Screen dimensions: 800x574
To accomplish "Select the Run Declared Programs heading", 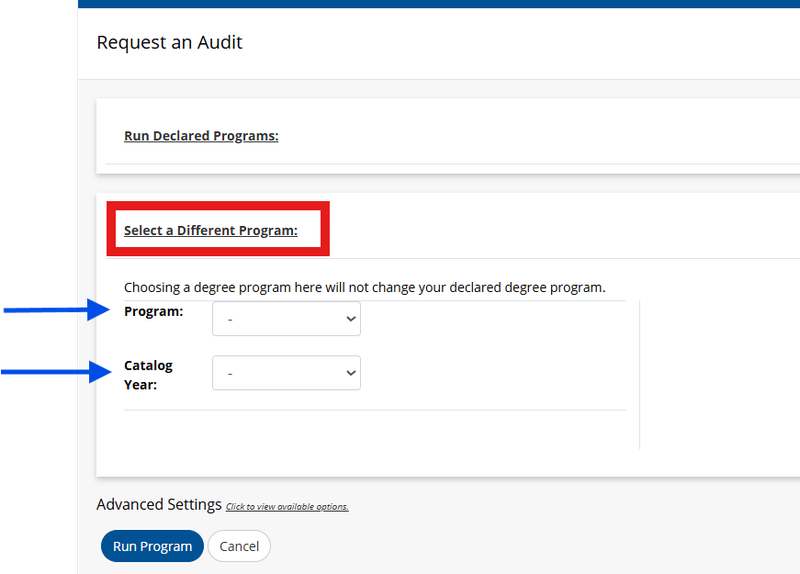I will click(x=201, y=136).
